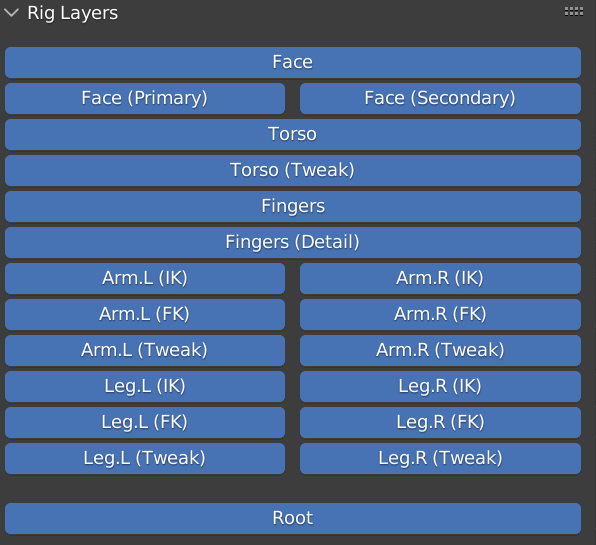
Task: Click the panel drag grip dots icon
Action: pos(574,11)
